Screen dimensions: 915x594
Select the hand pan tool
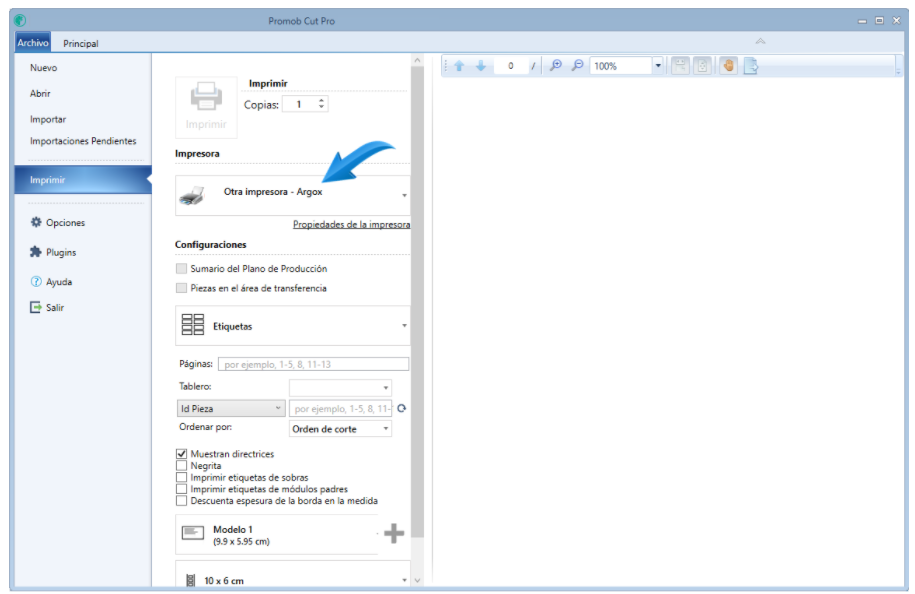pyautogui.click(x=728, y=65)
